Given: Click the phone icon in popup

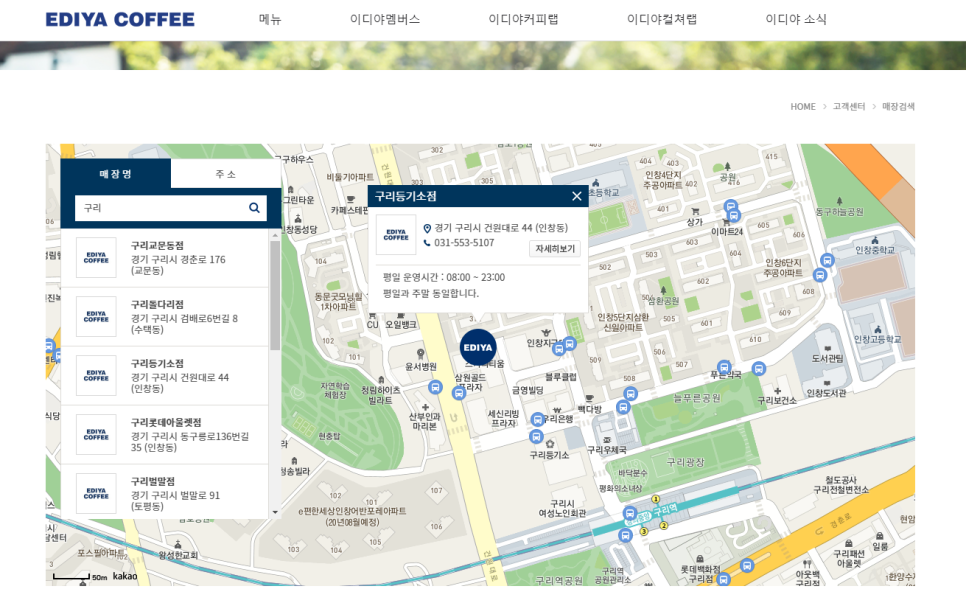Looking at the screenshot, I should pos(427,243).
